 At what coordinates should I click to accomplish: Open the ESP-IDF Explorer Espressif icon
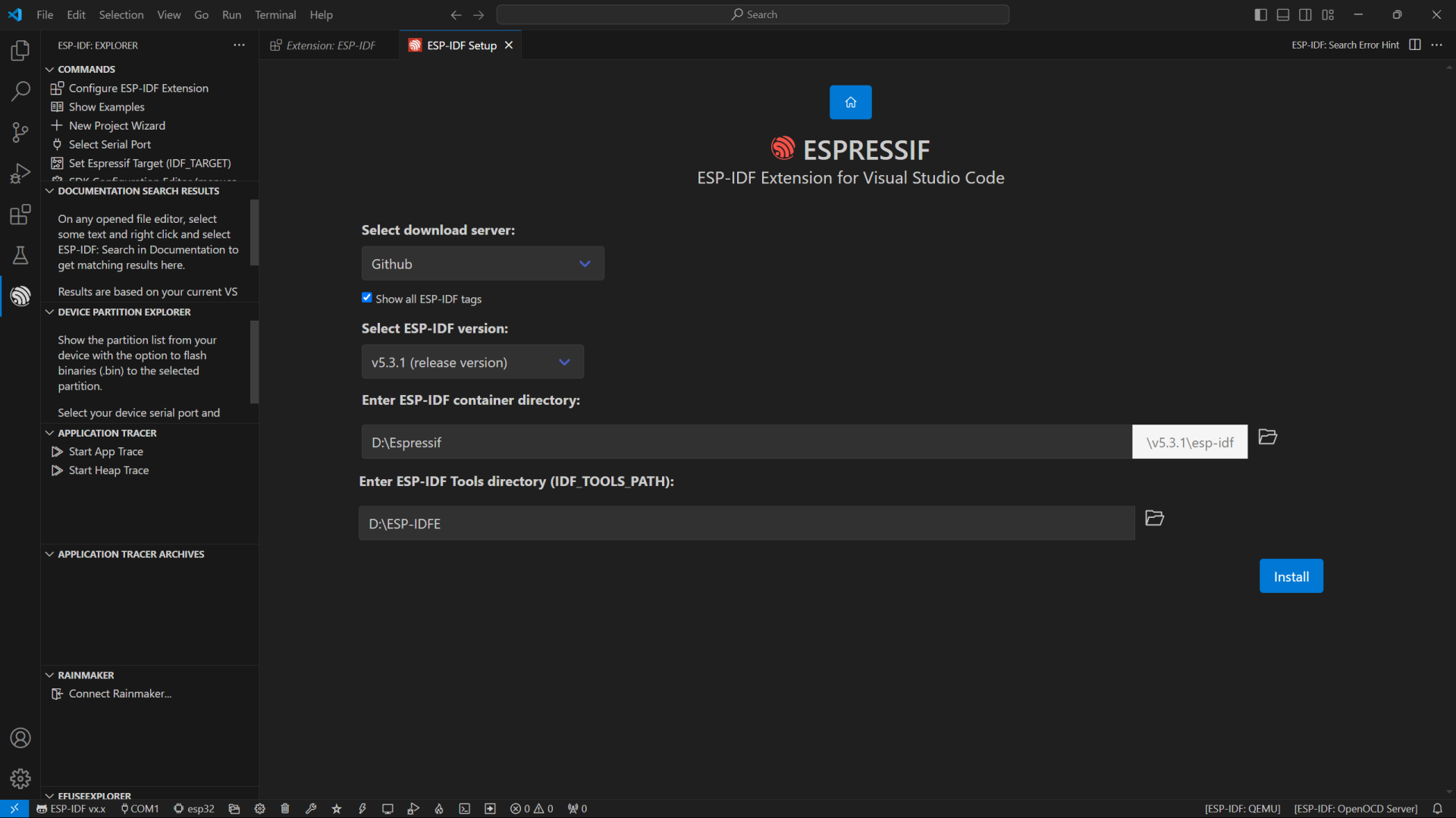20,296
